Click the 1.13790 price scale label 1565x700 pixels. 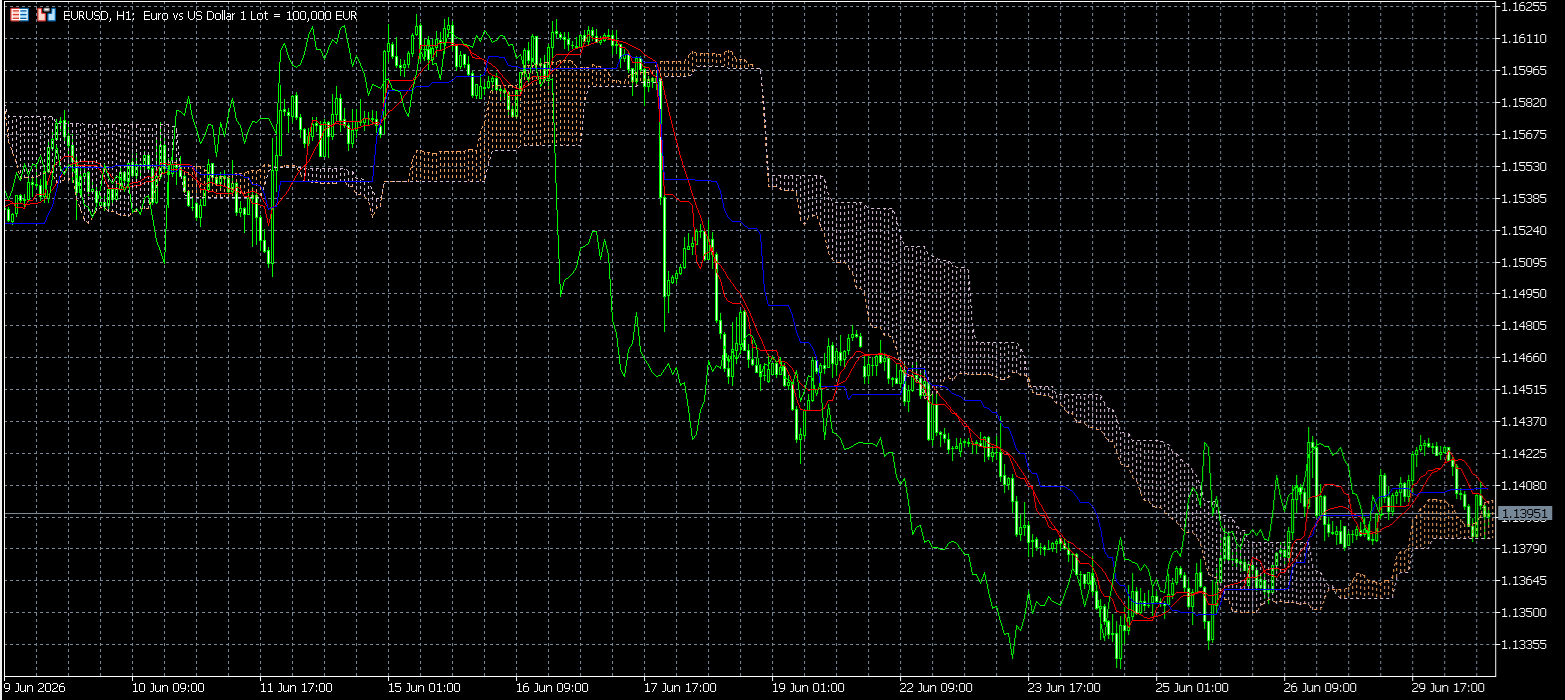tap(1525, 549)
